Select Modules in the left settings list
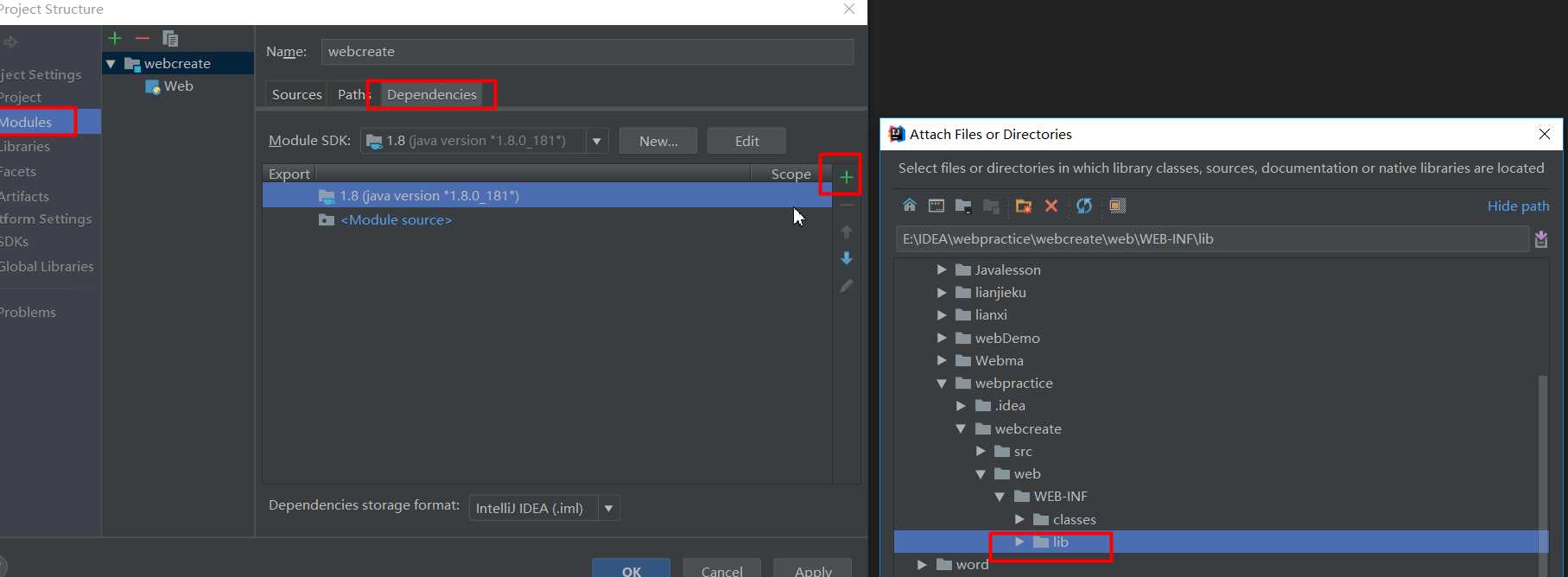The image size is (1568, 577). point(50,122)
